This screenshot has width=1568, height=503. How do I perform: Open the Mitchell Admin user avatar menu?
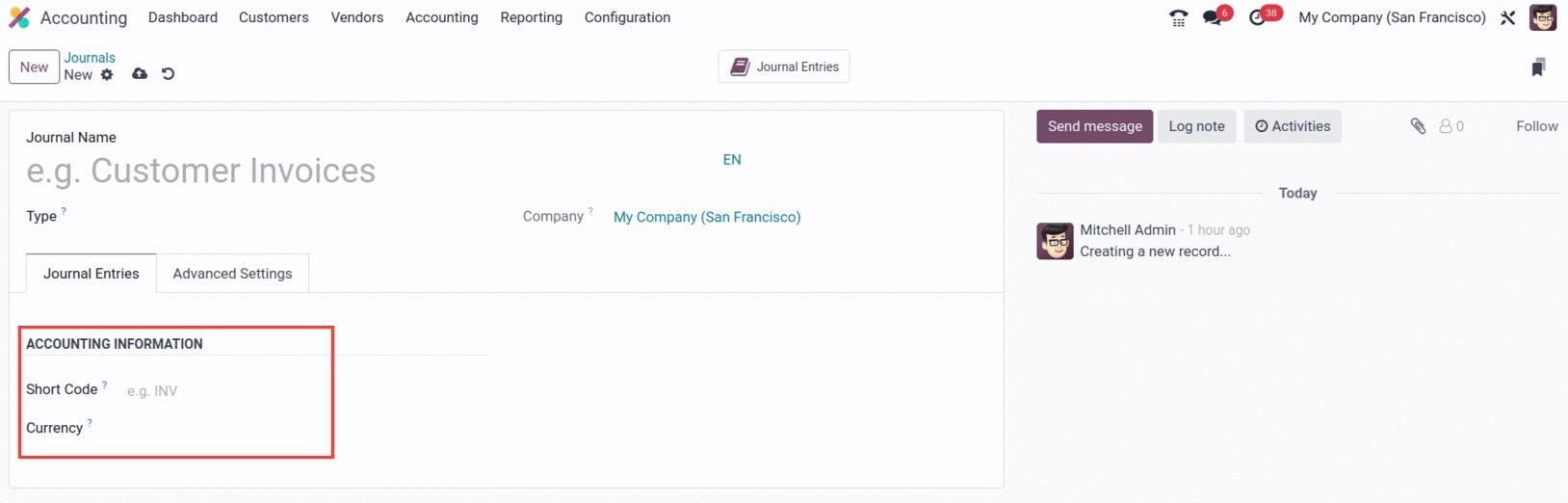pos(1543,17)
